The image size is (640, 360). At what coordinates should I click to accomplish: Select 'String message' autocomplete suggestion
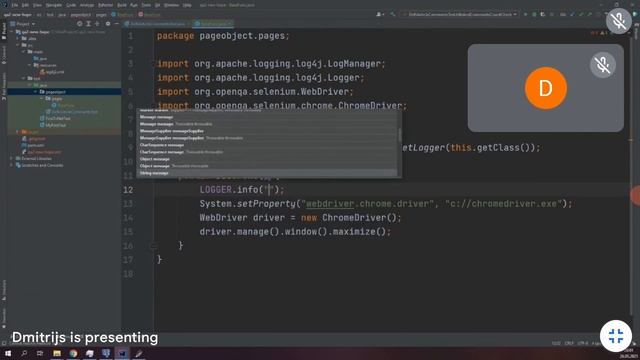[154, 173]
